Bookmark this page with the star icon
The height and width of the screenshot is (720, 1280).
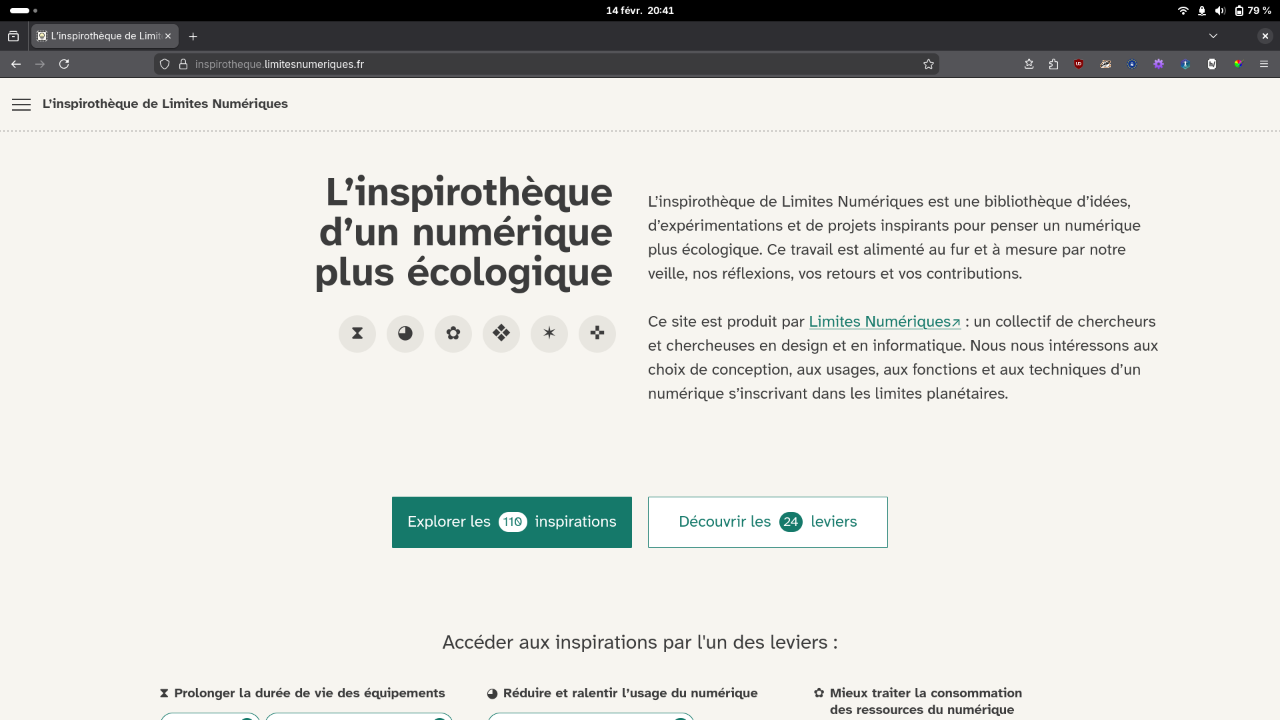click(929, 64)
